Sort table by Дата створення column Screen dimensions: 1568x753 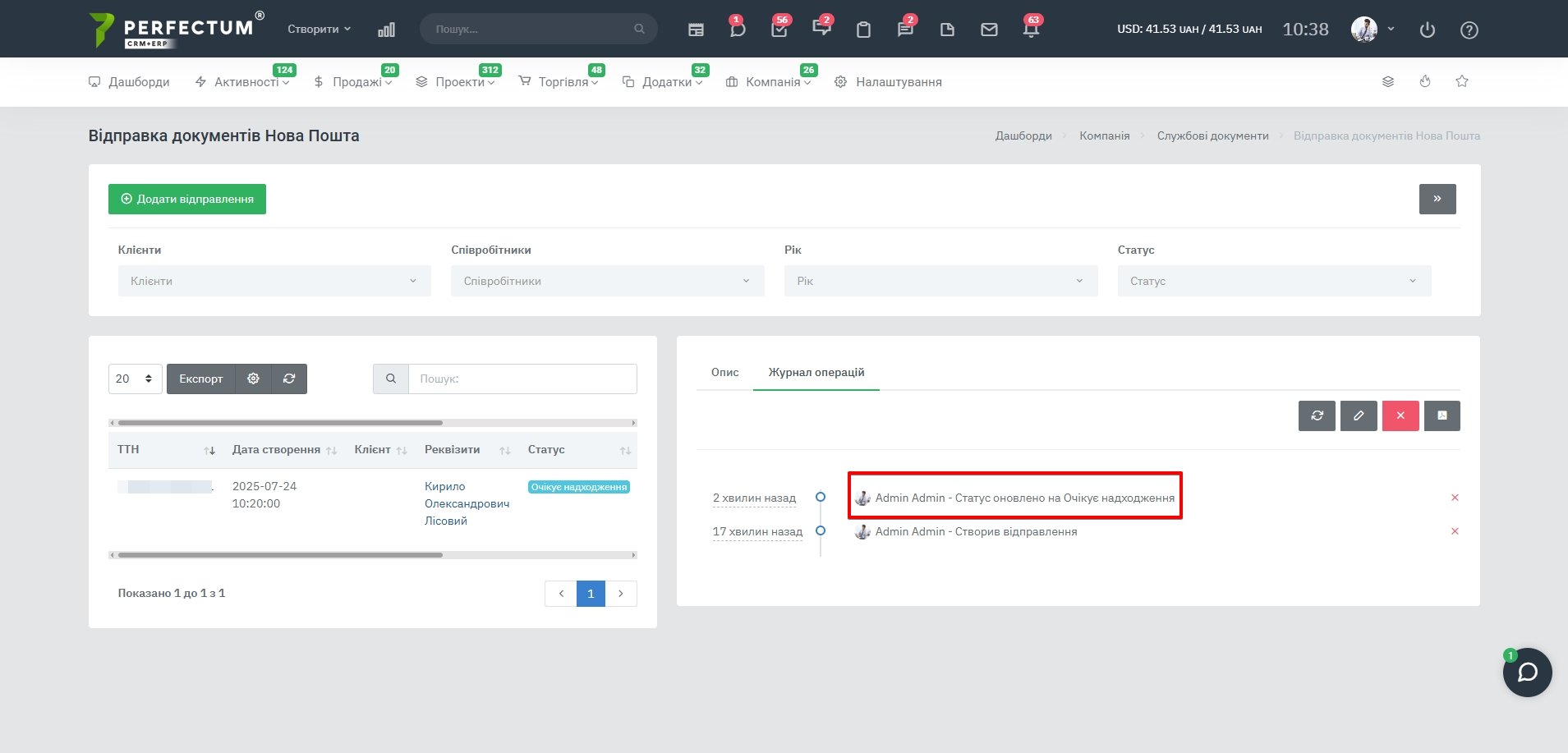[x=284, y=450]
